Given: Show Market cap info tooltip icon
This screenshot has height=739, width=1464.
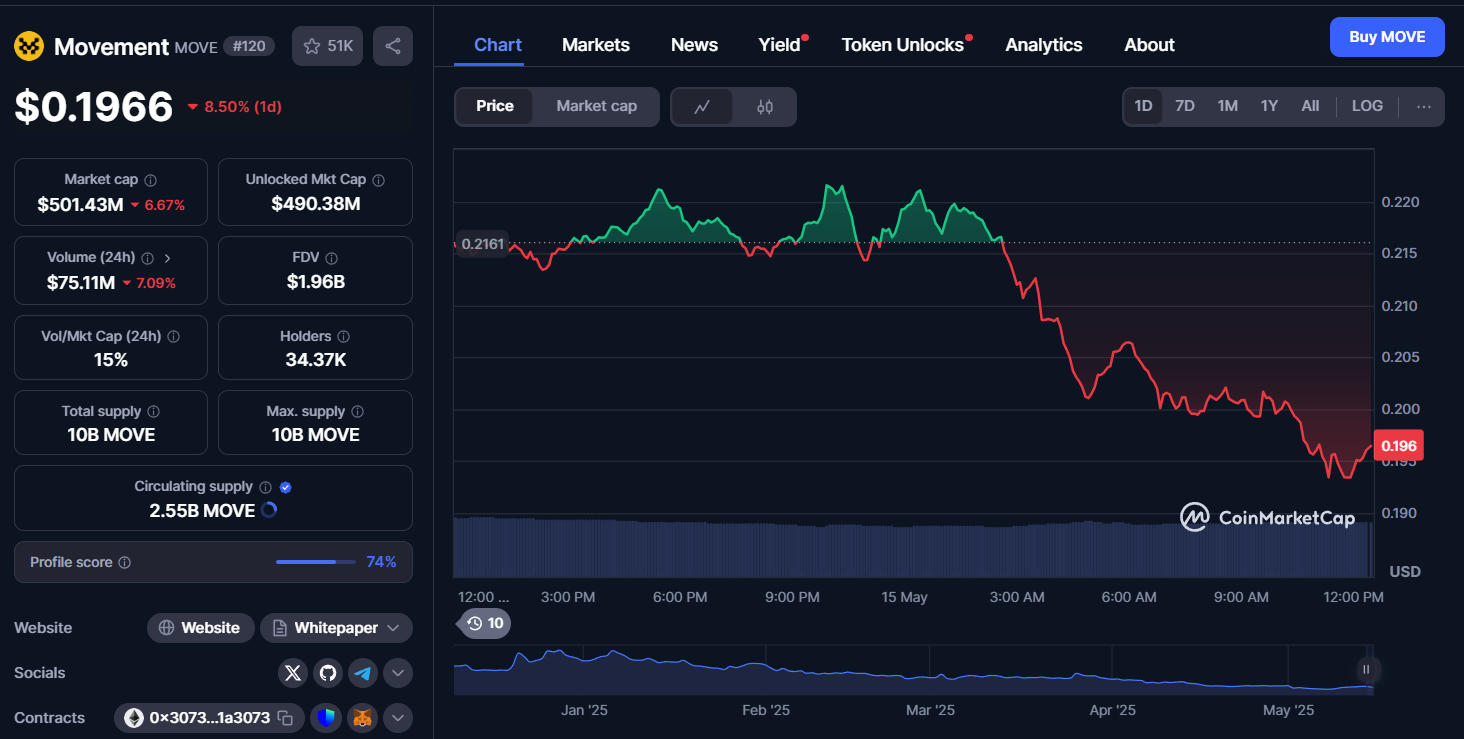Looking at the screenshot, I should point(151,180).
